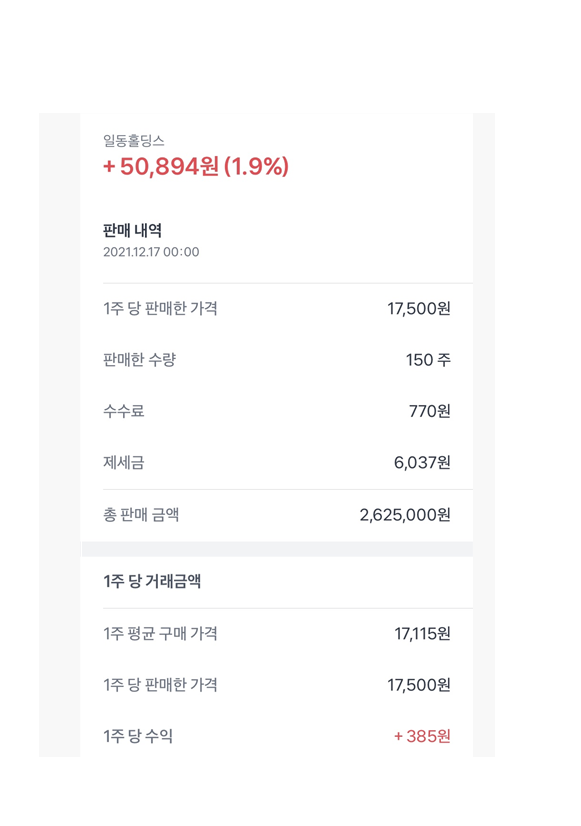581x826 pixels.
Task: Select the 1주 당 수익 label
Action: pyautogui.click(x=138, y=736)
